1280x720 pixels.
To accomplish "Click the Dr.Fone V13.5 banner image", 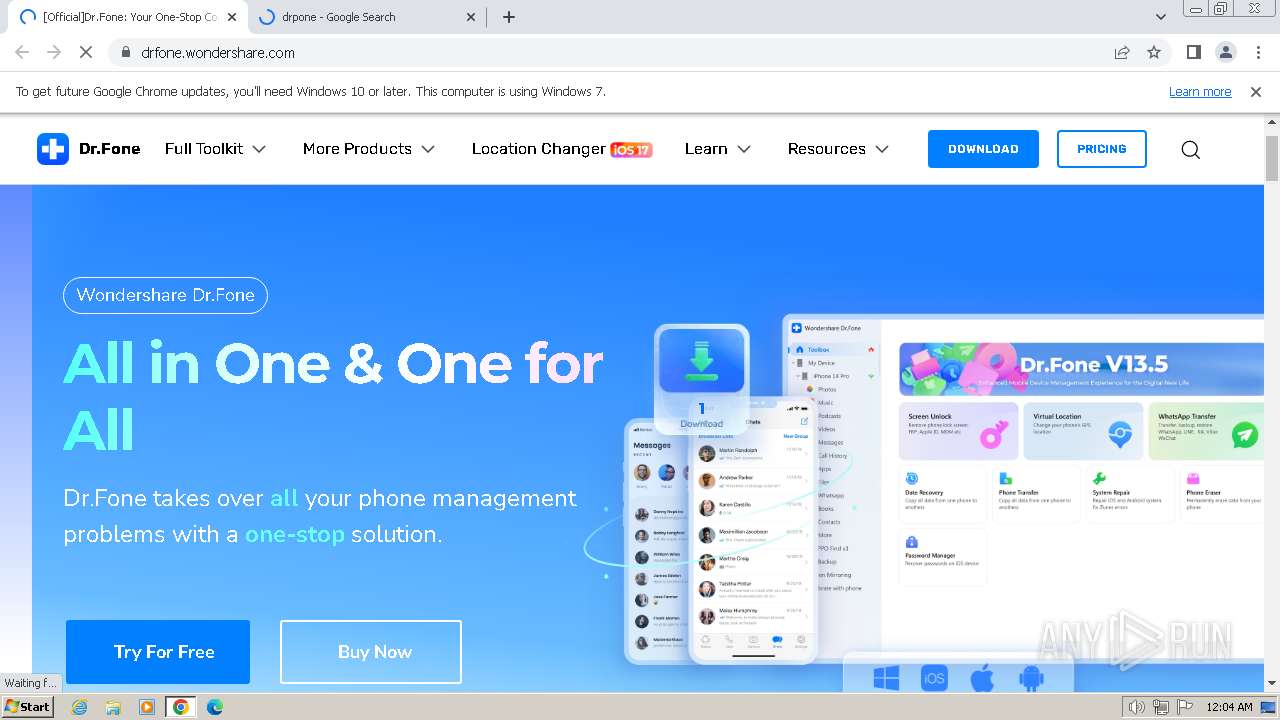I will tap(1081, 367).
